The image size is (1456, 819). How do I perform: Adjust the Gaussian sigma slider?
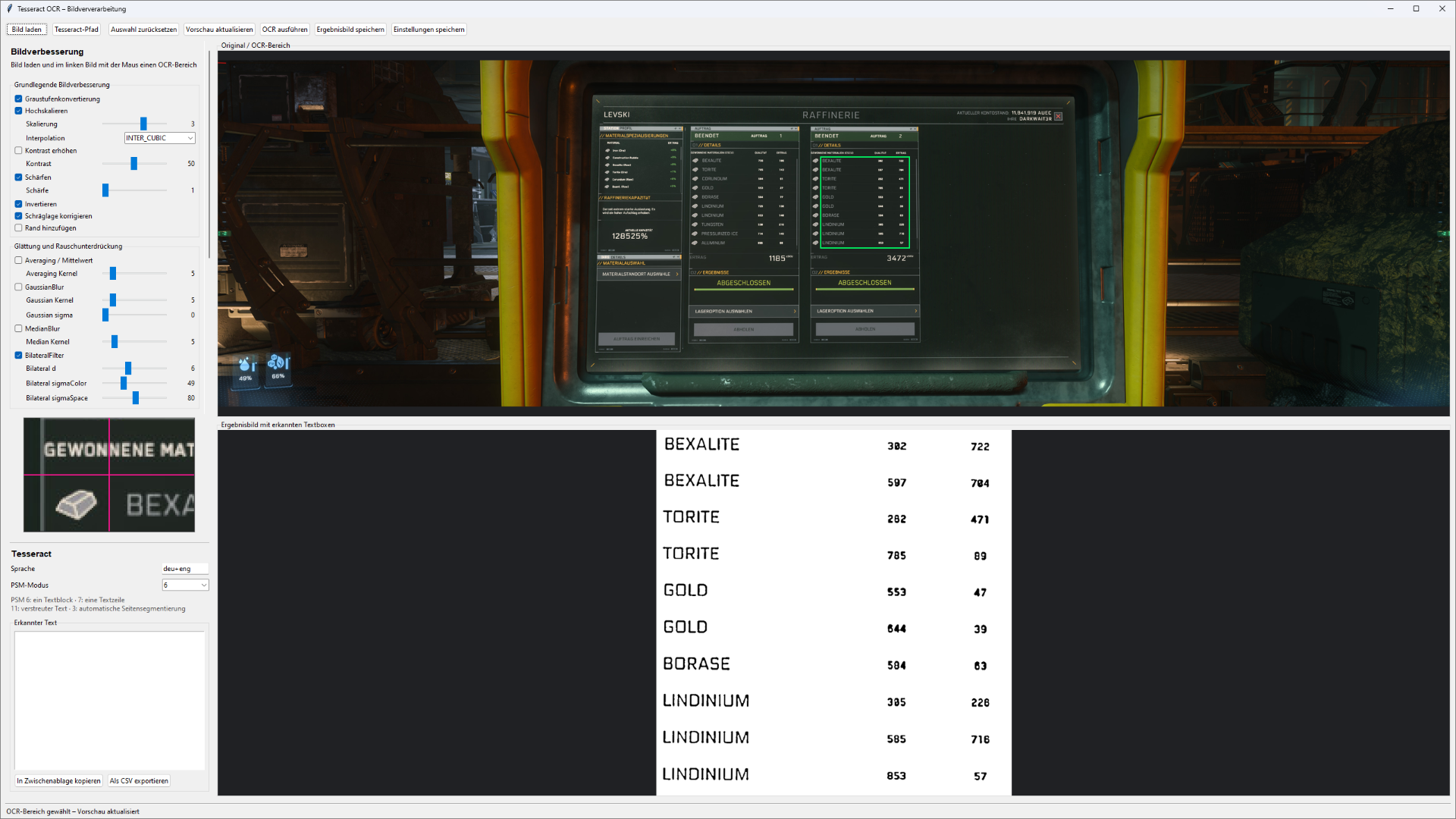[105, 315]
